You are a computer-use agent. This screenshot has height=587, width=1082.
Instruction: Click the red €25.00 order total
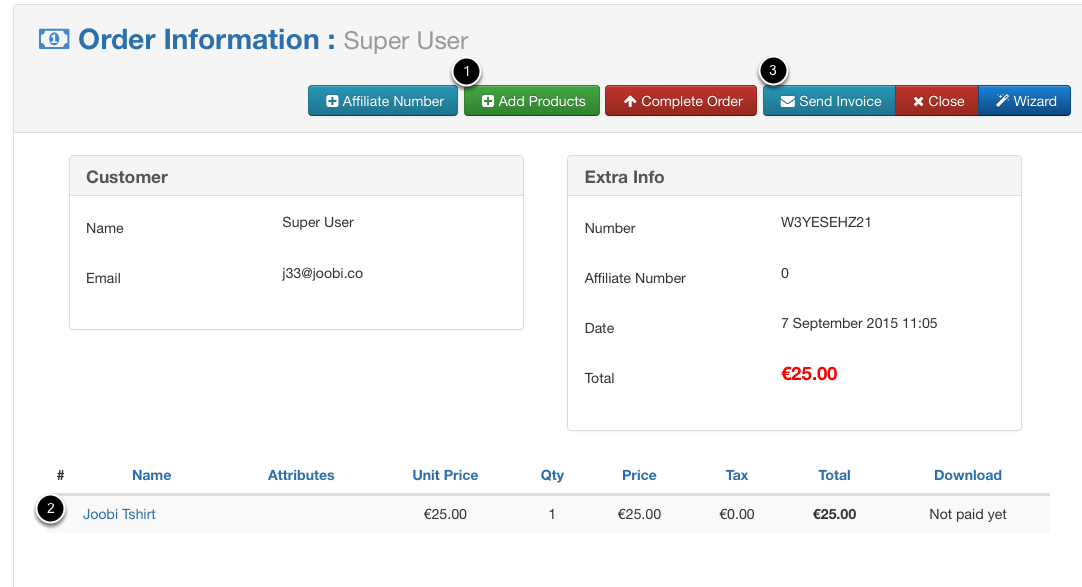coord(809,374)
